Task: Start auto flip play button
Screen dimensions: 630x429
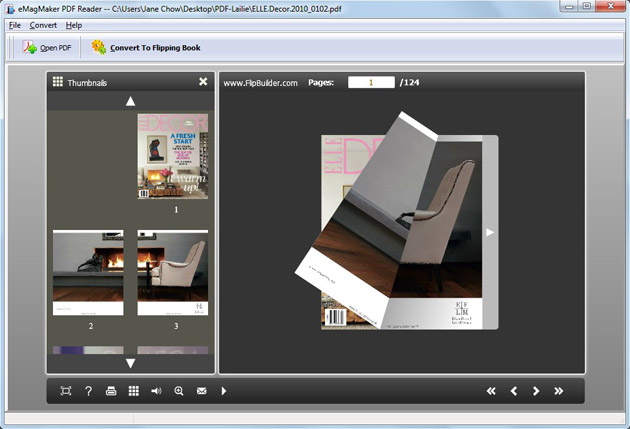Action: point(224,391)
